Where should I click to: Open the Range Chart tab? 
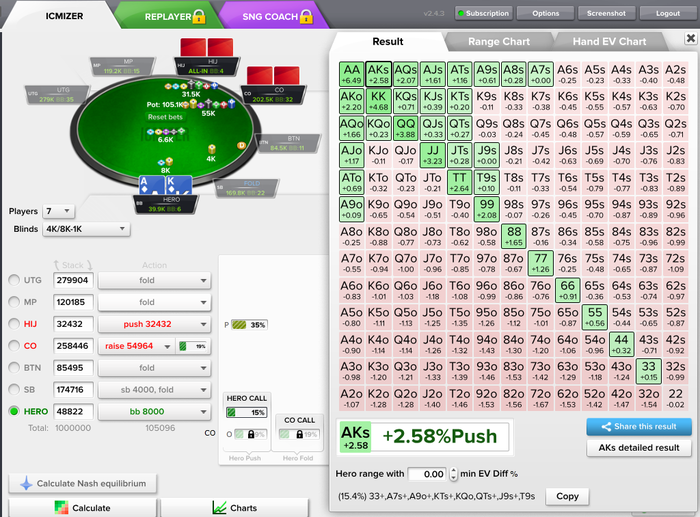pos(499,42)
